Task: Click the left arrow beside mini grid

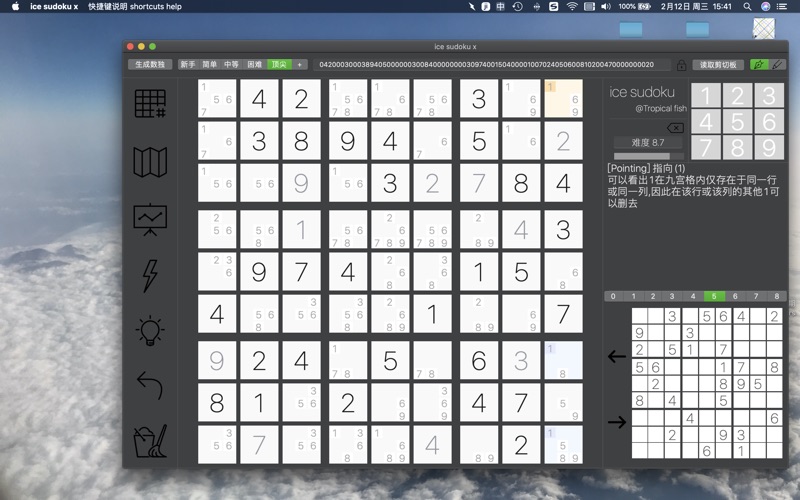Action: pos(617,356)
